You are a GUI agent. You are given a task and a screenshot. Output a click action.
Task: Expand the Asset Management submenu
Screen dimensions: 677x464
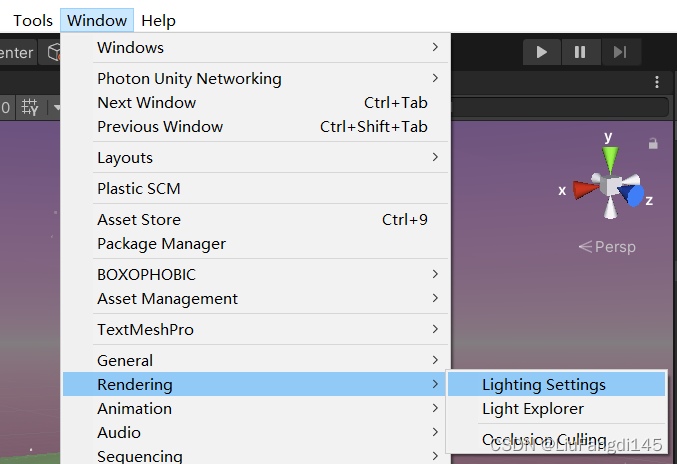(x=256, y=299)
